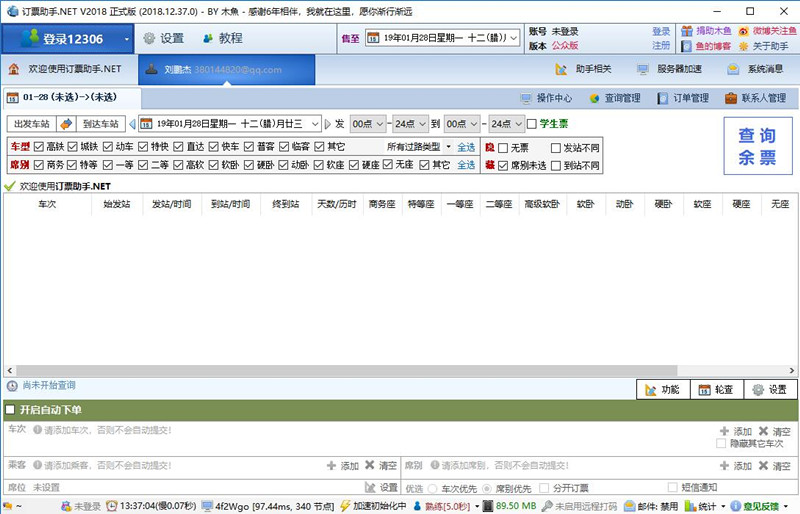Expand 统计 dropdown in status bar
The height and width of the screenshot is (514, 800).
(x=723, y=507)
